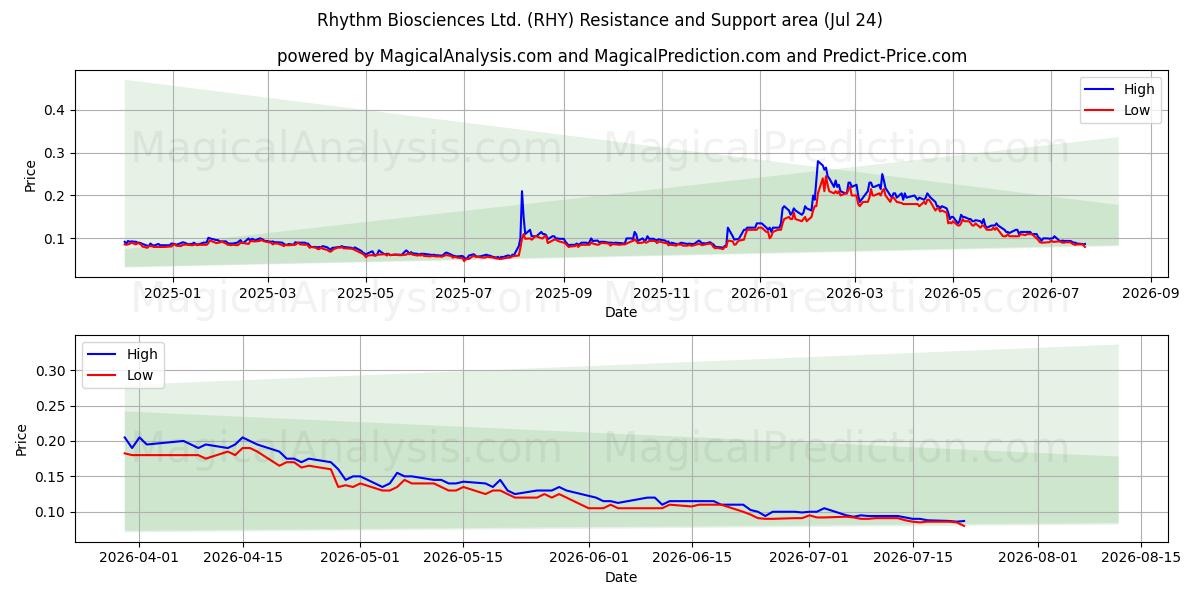The image size is (1200, 600).
Task: Click the '2026-04-15' tick label on the bottom chart
Action: pyautogui.click(x=243, y=558)
